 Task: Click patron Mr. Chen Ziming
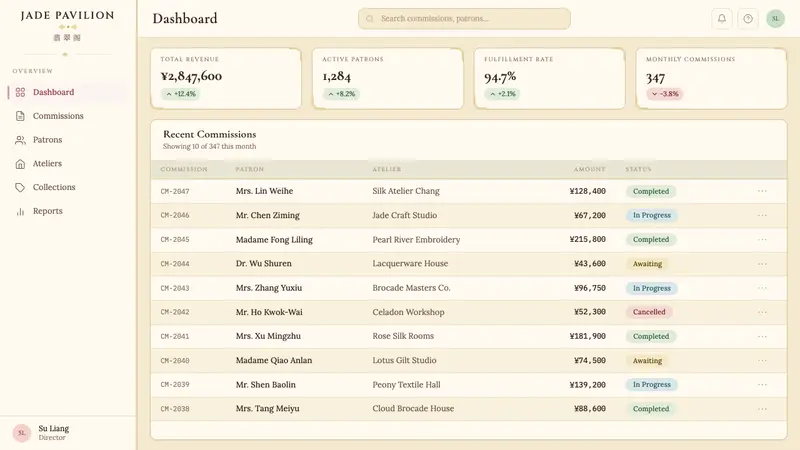[267, 215]
